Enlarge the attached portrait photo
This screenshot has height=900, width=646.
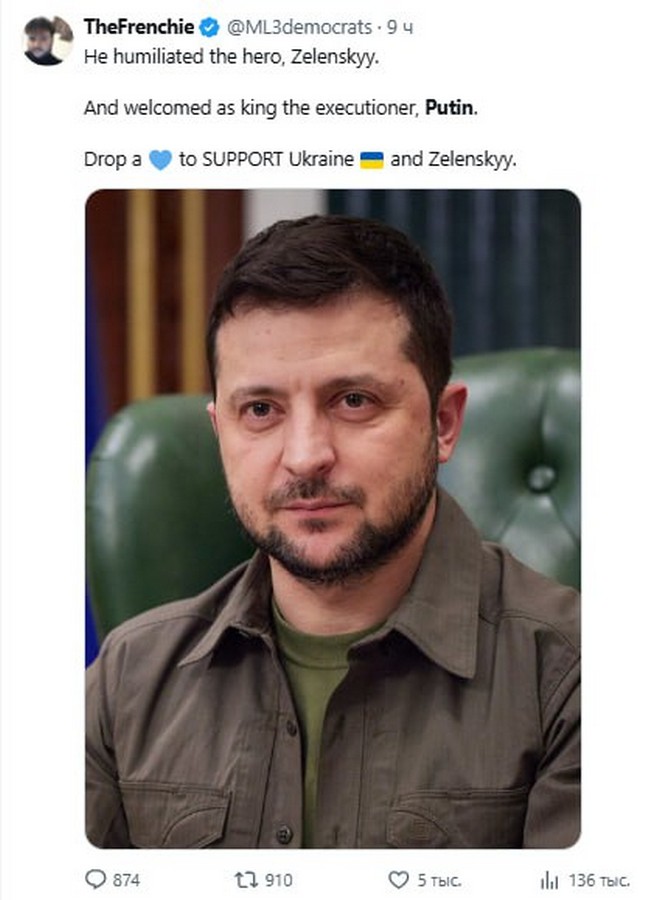click(333, 518)
